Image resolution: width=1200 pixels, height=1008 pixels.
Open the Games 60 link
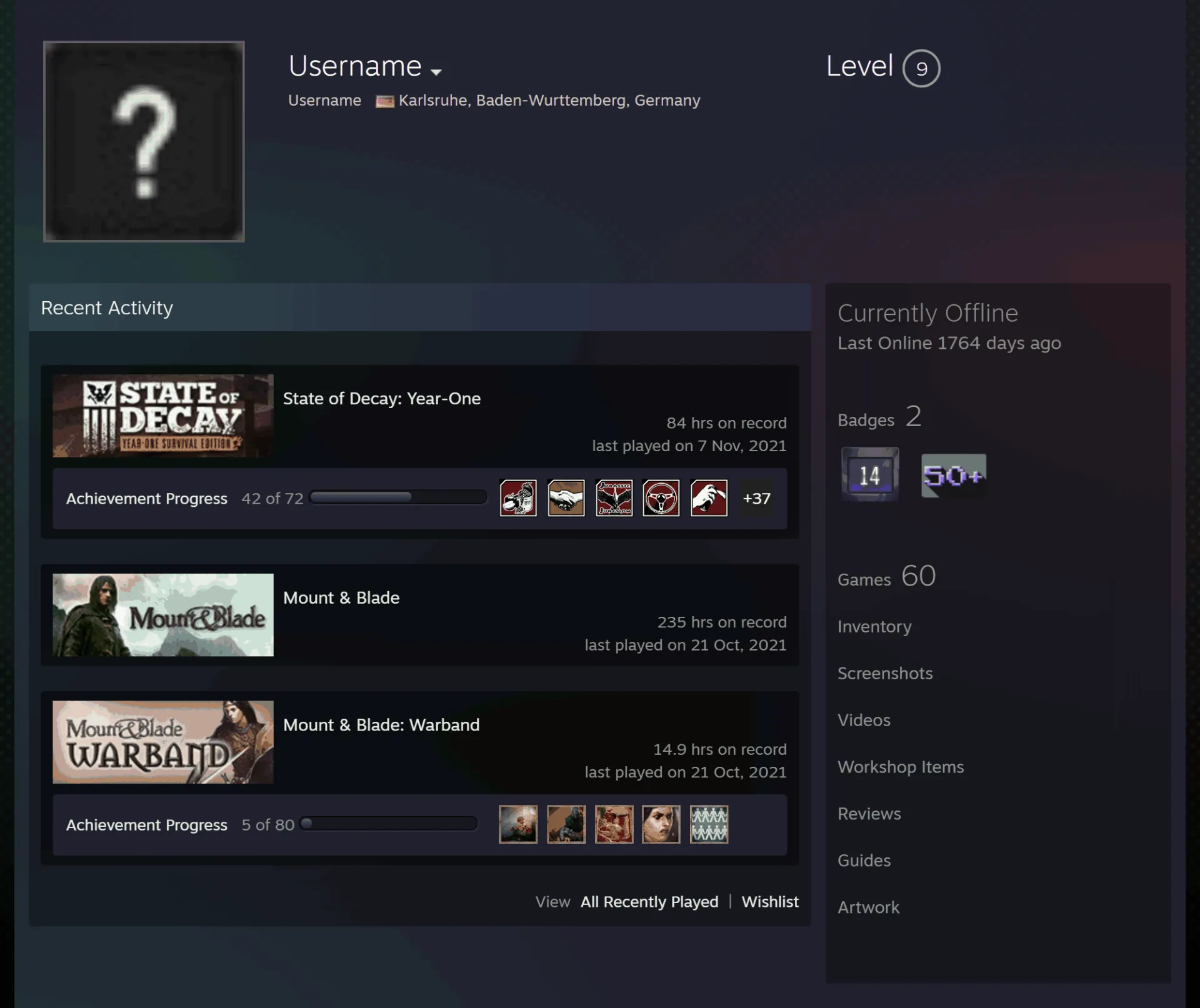[887, 576]
